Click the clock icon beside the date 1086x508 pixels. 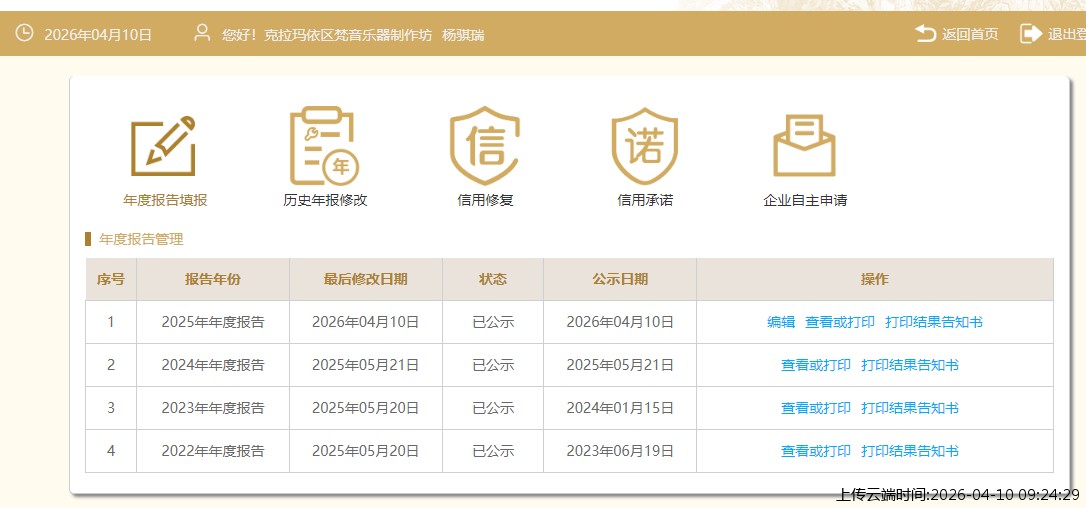[24, 34]
